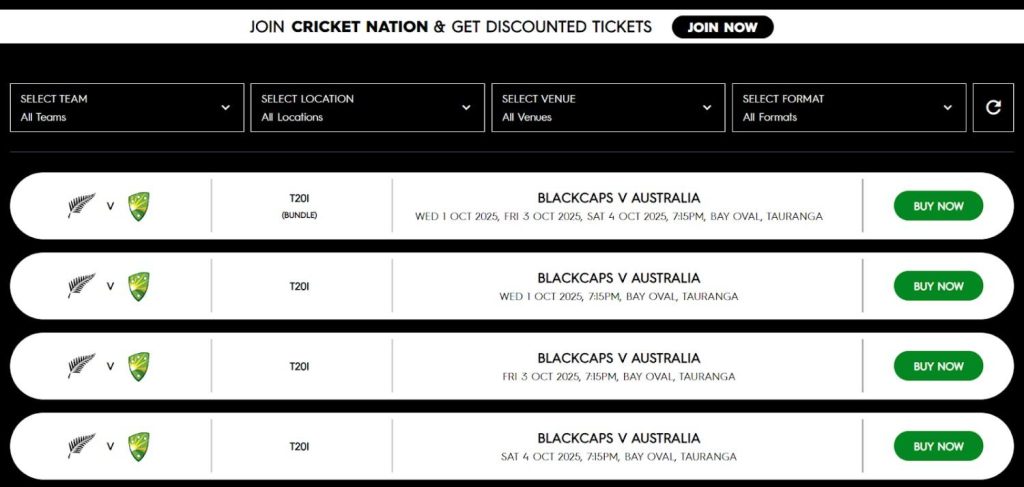Click the silver fern logo in the Wed 1 Oct row
This screenshot has height=487, width=1024.
(81, 286)
